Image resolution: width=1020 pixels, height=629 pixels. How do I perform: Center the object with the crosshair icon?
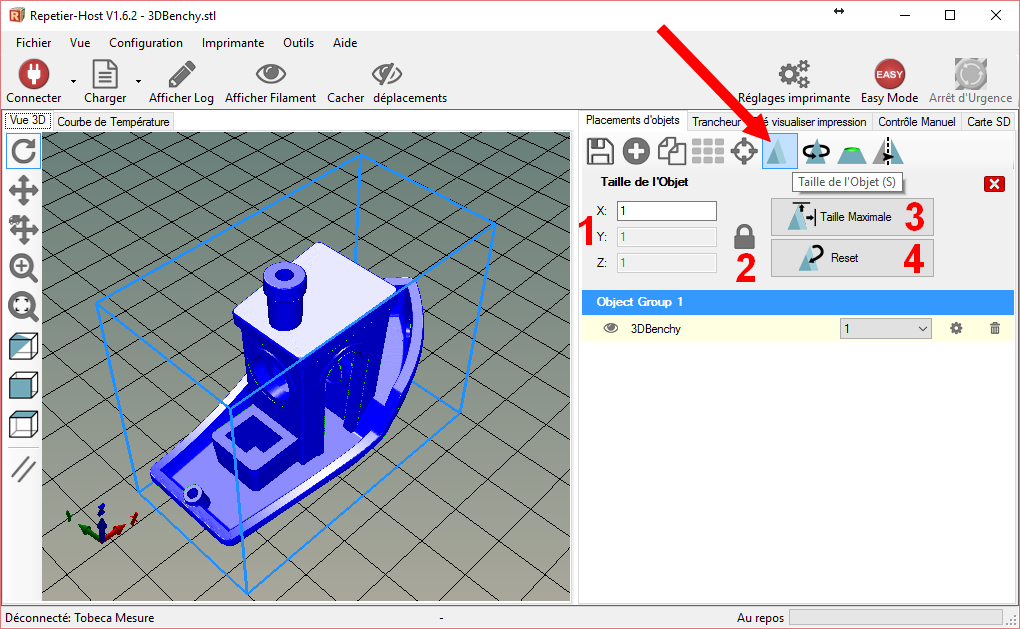coord(743,151)
